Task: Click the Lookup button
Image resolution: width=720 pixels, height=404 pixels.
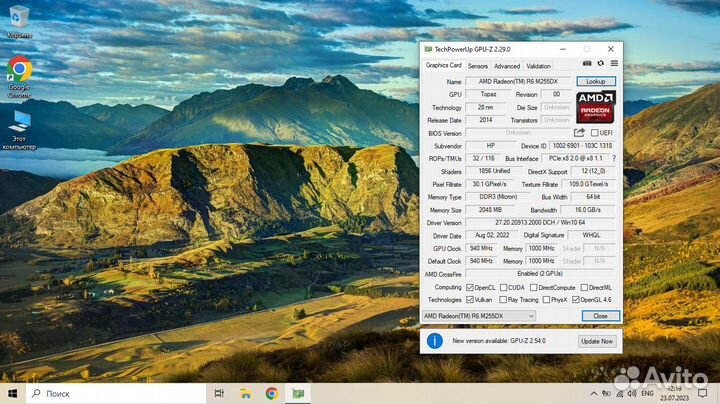Action: click(x=596, y=81)
